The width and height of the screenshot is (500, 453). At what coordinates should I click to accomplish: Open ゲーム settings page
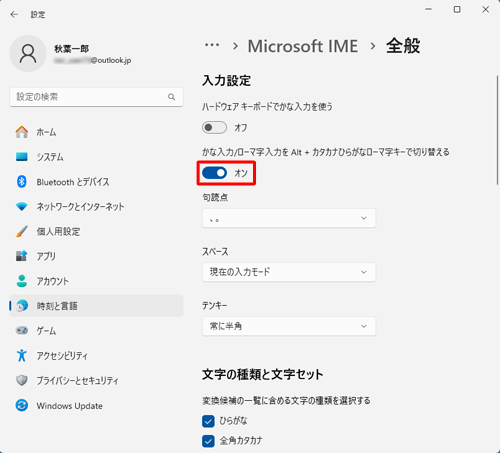tap(96, 331)
